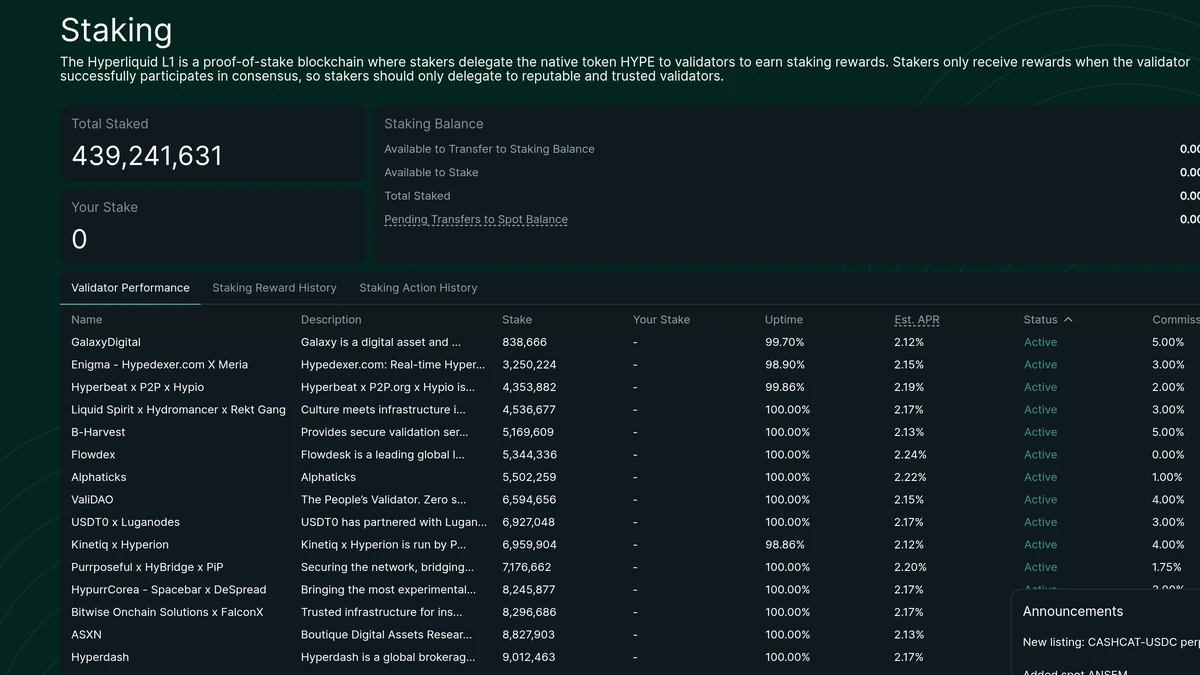Sort validators by Stake column header
The width and height of the screenshot is (1200, 675).
point(517,320)
